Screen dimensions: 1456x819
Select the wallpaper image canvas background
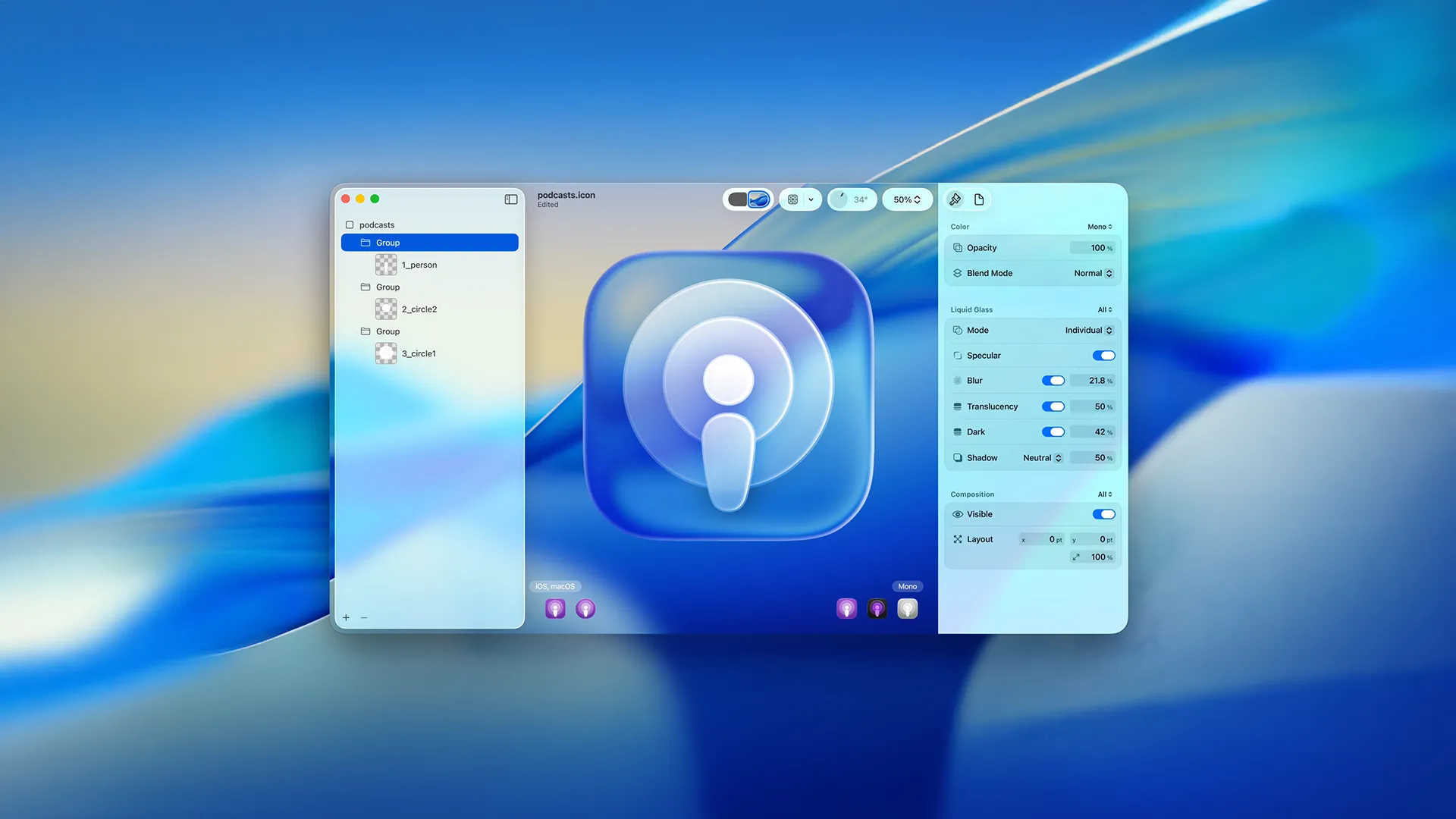pyautogui.click(x=759, y=199)
